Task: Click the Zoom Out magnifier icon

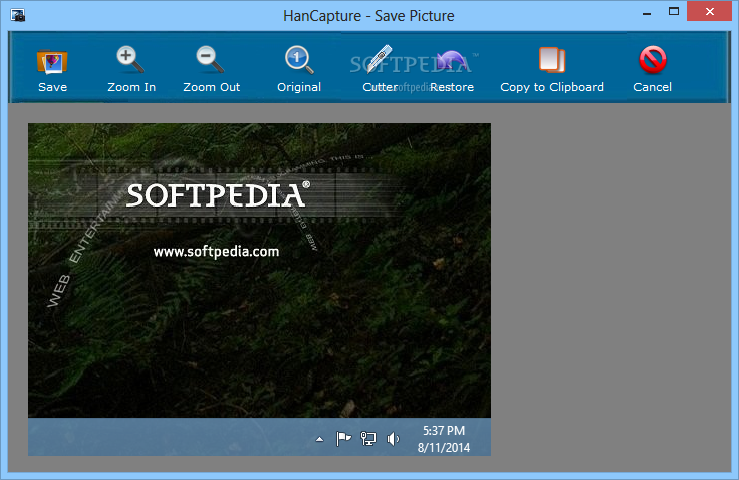Action: pos(210,60)
